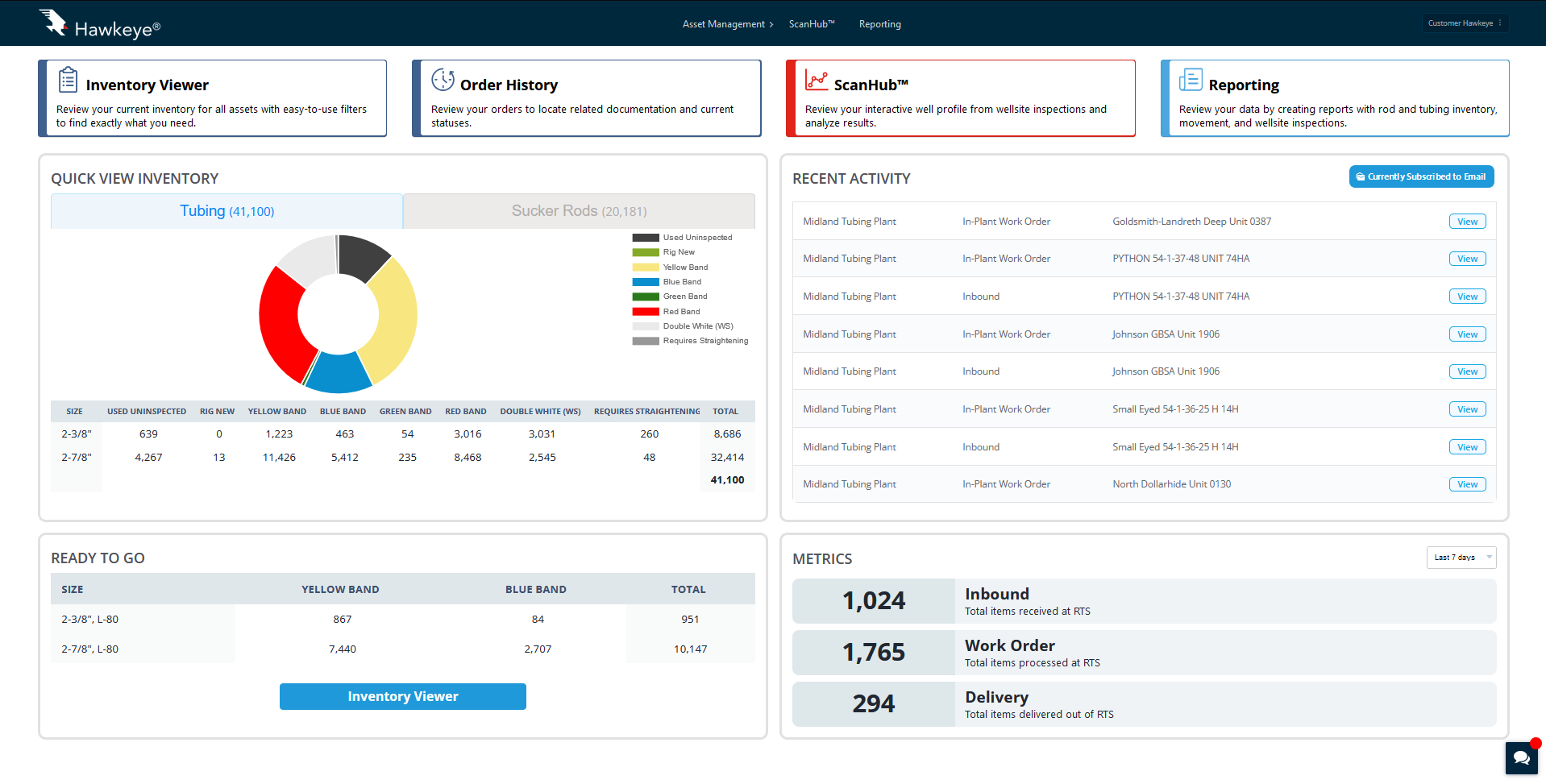Open the Last 7 days dropdown
This screenshot has height=784, width=1546.
coord(1461,558)
